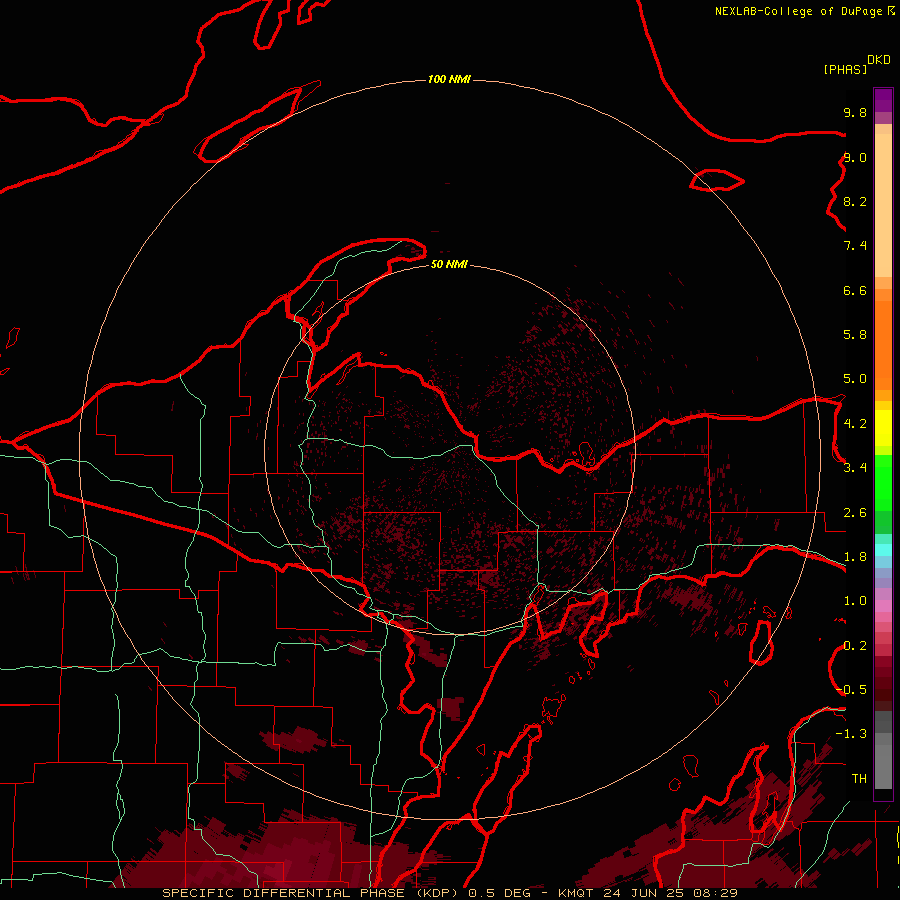Click the -1.3 scale value
Viewport: 900px width, 900px height.
coord(852,734)
